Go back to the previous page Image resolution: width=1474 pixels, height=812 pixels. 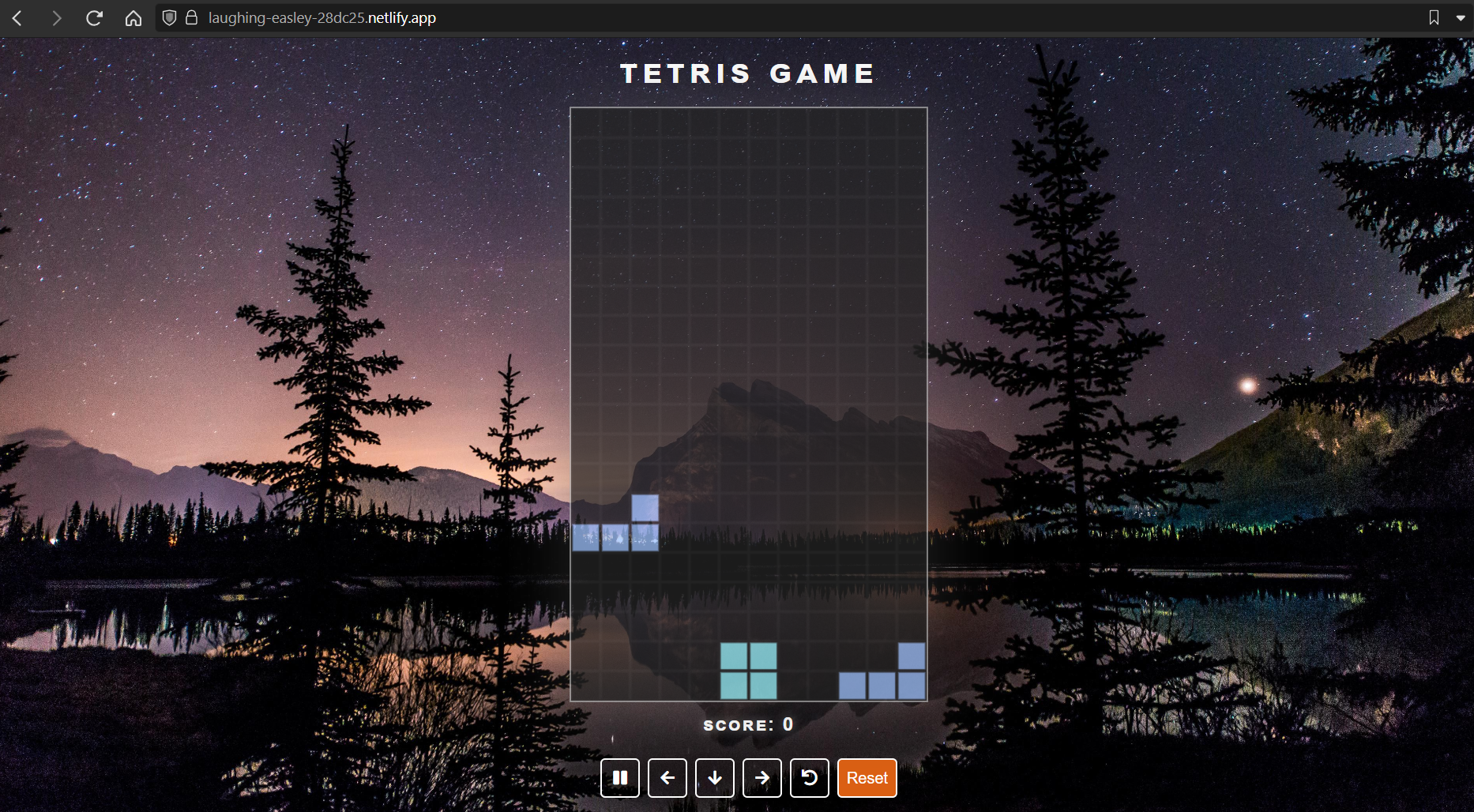click(x=17, y=17)
